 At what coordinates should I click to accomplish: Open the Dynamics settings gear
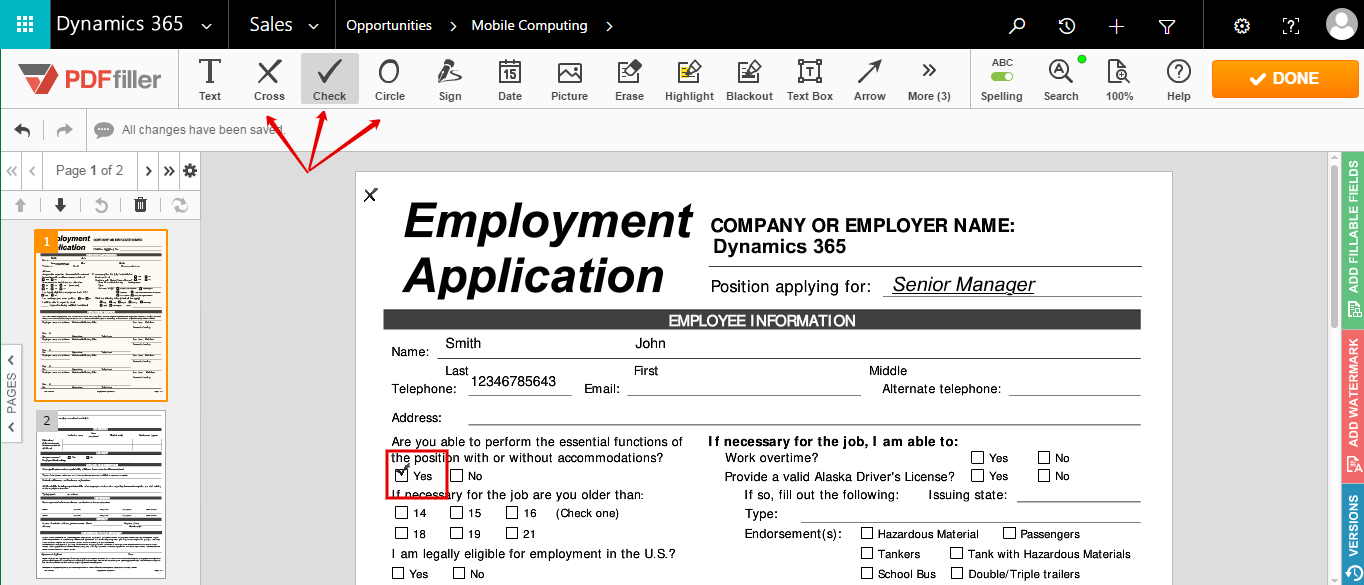pyautogui.click(x=1242, y=26)
